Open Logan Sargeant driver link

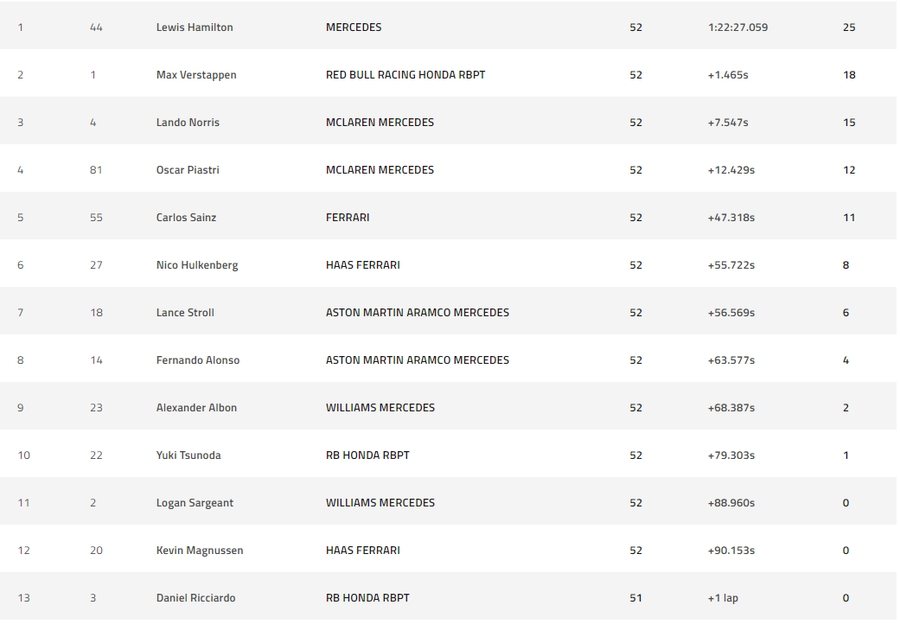click(x=195, y=503)
